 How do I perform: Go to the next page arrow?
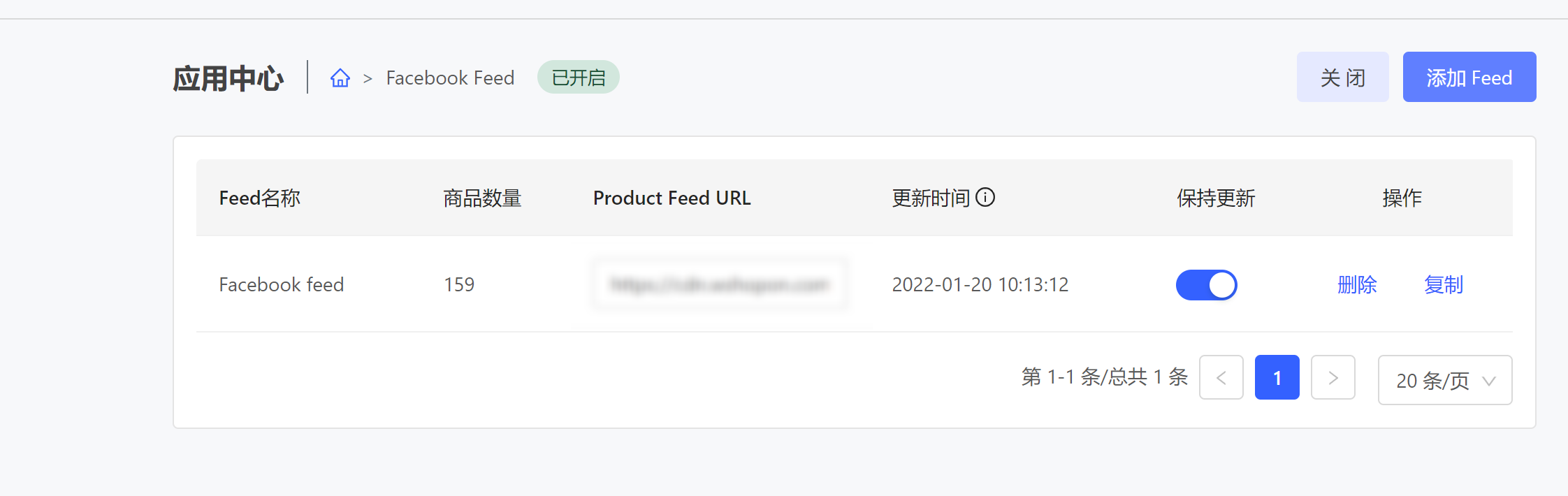[1333, 377]
